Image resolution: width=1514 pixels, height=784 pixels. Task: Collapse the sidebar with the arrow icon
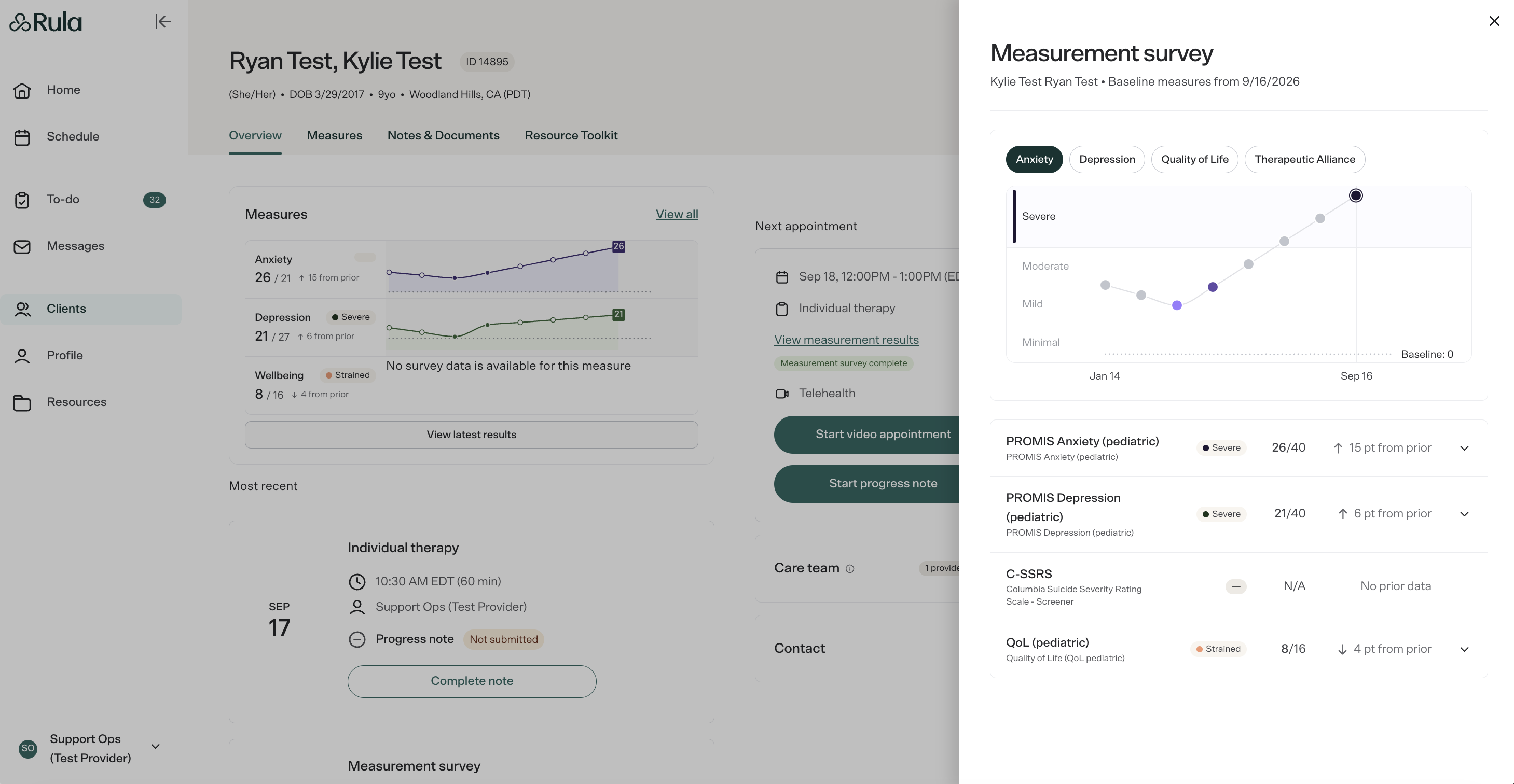162,22
